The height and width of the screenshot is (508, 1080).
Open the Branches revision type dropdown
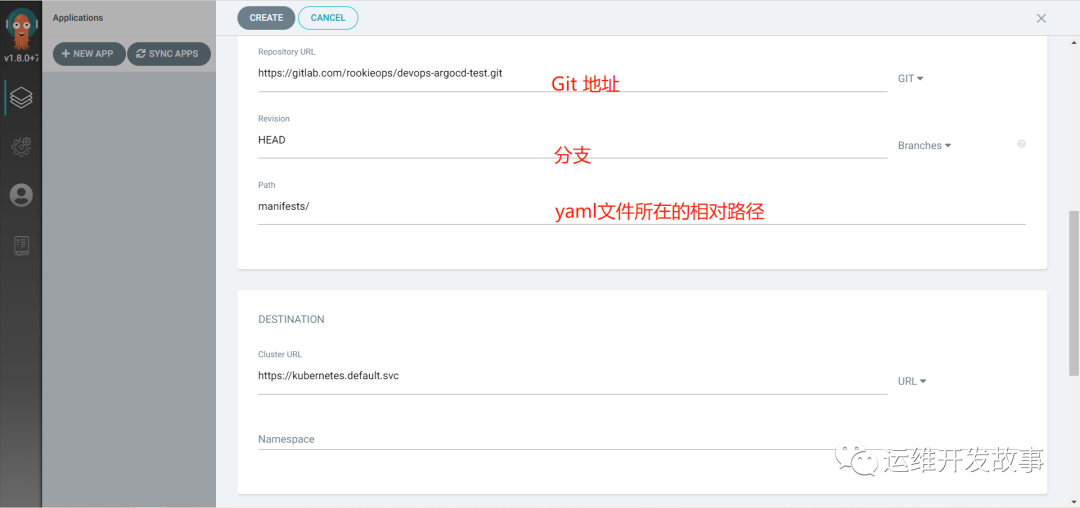click(924, 145)
